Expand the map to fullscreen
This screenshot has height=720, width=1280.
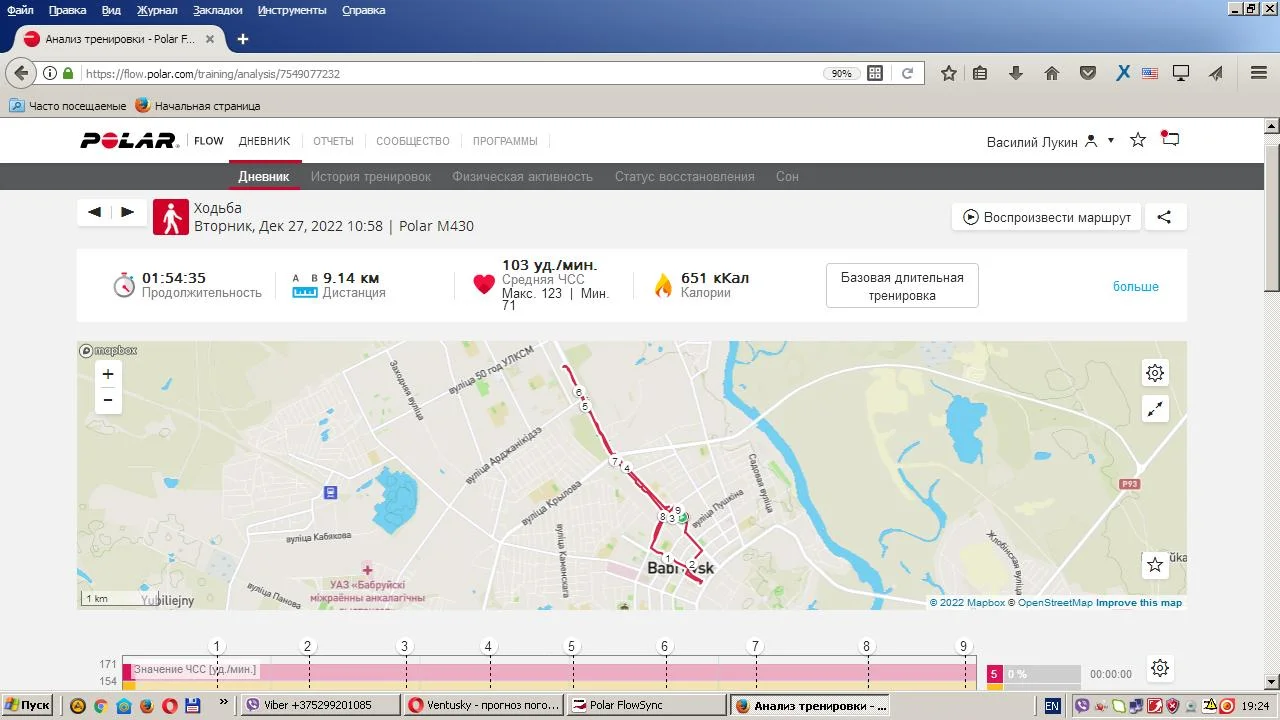tap(1155, 408)
